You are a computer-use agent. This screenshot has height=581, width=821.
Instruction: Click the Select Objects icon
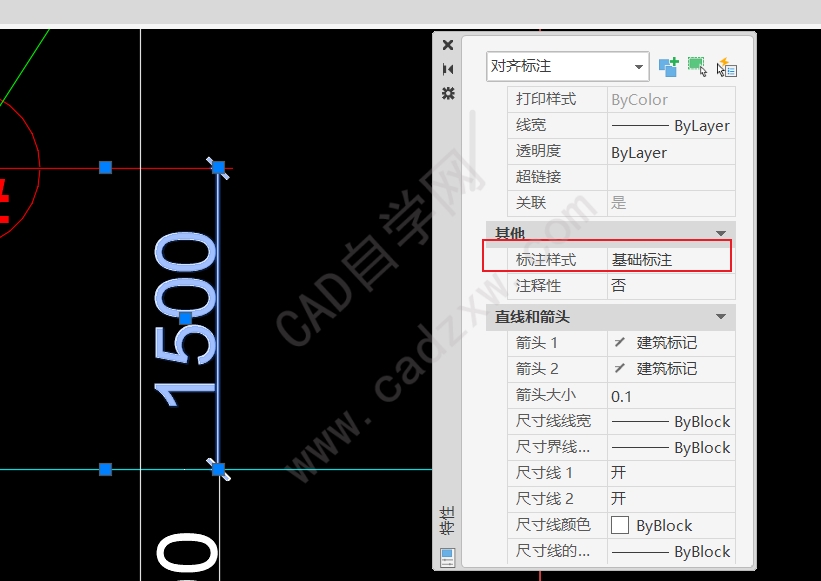[x=697, y=67]
